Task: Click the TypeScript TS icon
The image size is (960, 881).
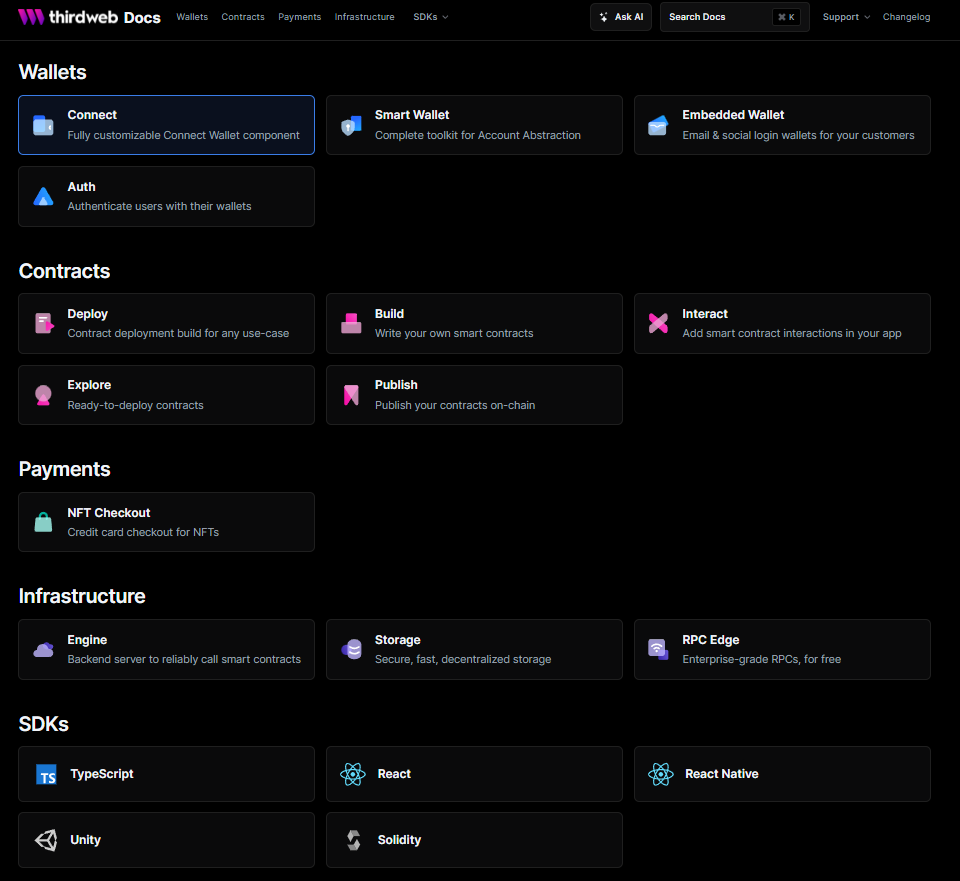Action: 46,775
